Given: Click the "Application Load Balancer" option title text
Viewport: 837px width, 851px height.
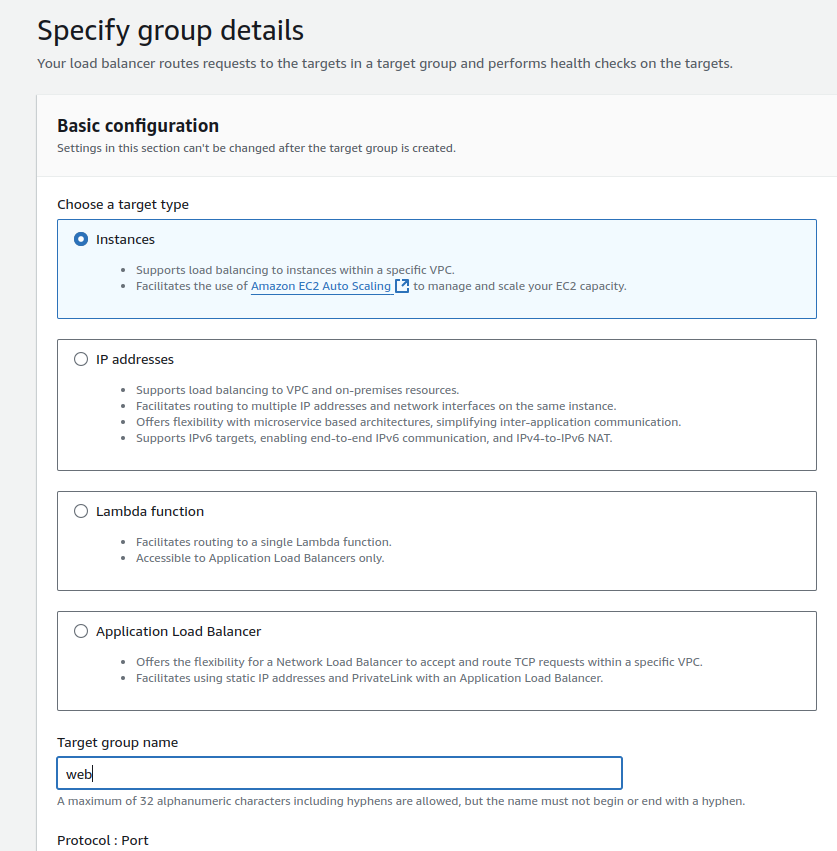Looking at the screenshot, I should tap(178, 632).
